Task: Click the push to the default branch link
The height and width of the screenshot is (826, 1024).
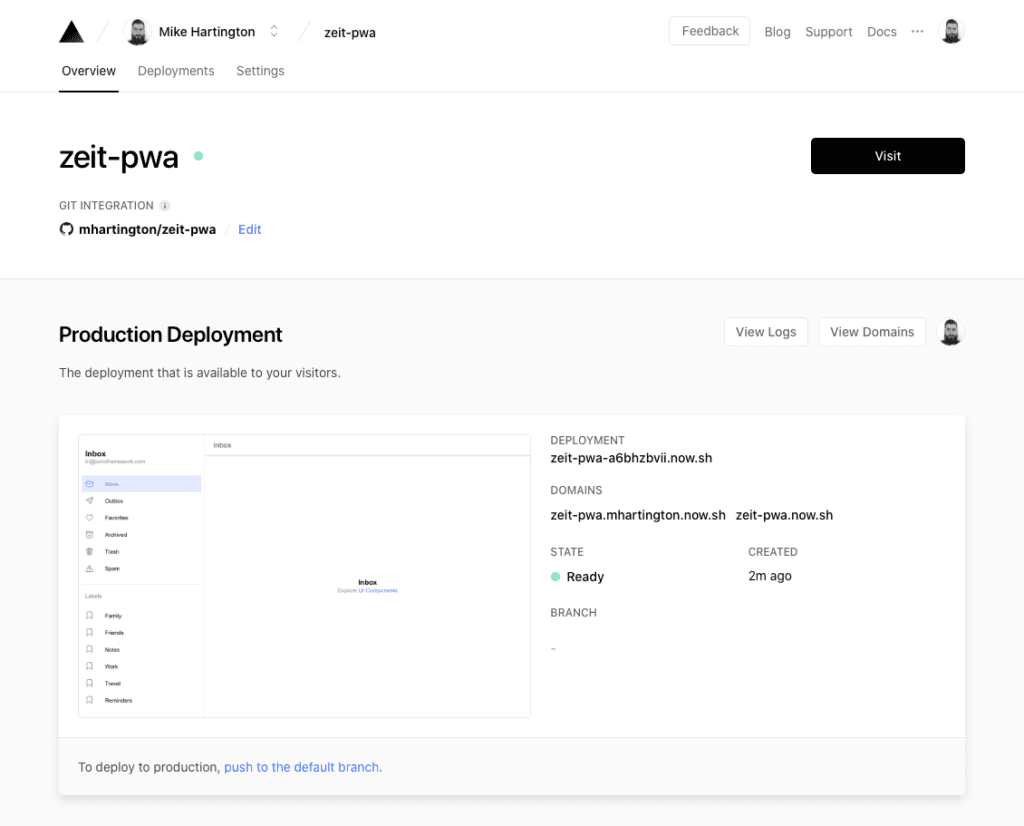Action: pos(301,767)
